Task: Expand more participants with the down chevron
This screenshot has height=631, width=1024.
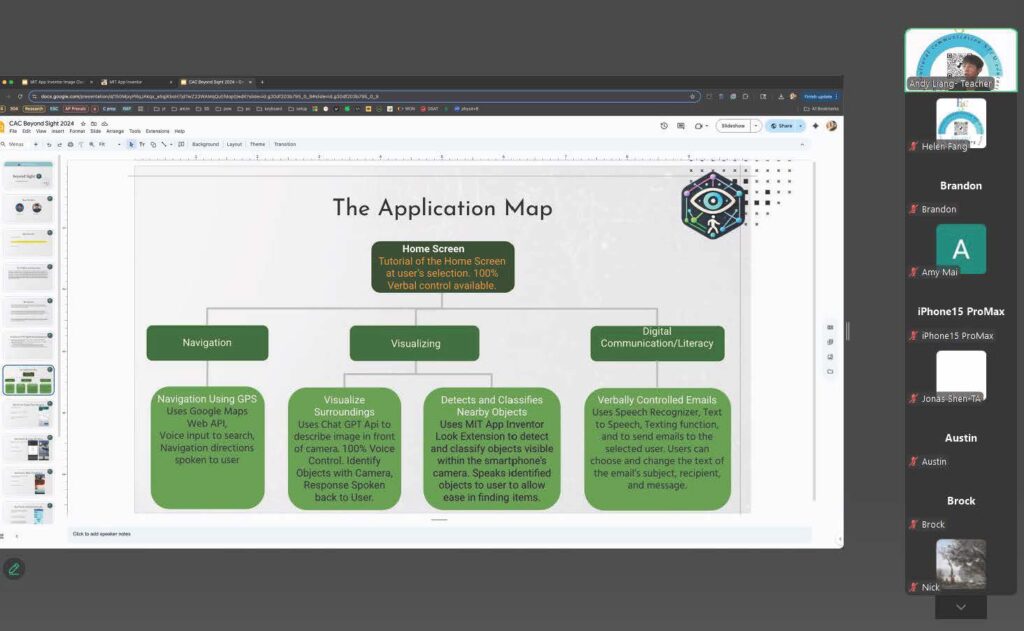Action: click(960, 606)
